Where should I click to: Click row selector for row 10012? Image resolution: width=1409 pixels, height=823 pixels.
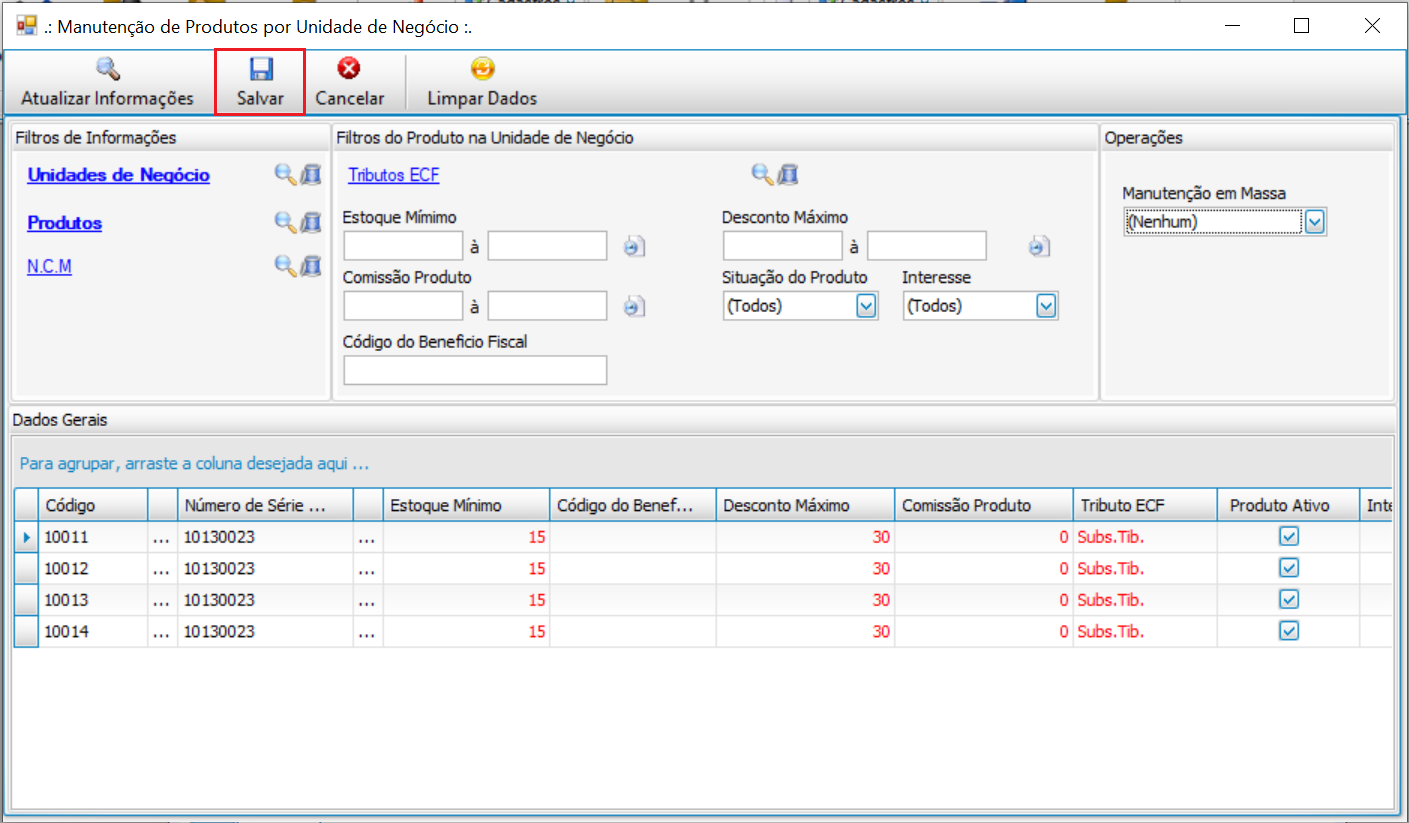(x=26, y=568)
